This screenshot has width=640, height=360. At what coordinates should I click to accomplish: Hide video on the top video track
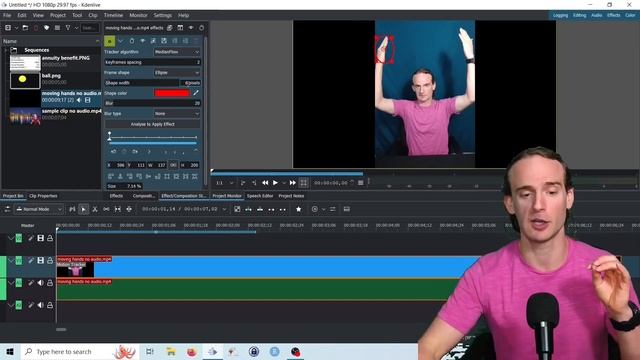(x=40, y=238)
